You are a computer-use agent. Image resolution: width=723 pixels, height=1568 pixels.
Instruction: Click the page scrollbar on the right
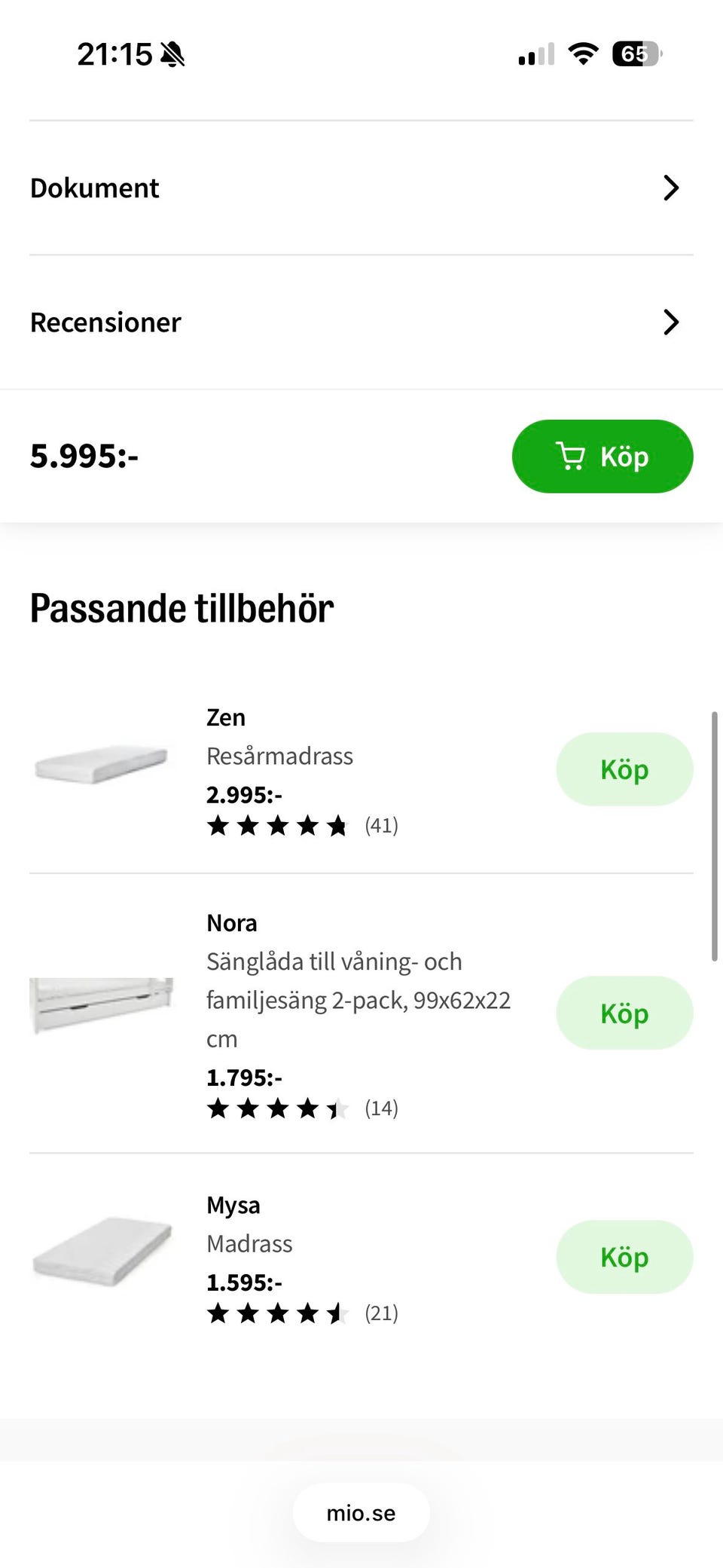(x=714, y=836)
